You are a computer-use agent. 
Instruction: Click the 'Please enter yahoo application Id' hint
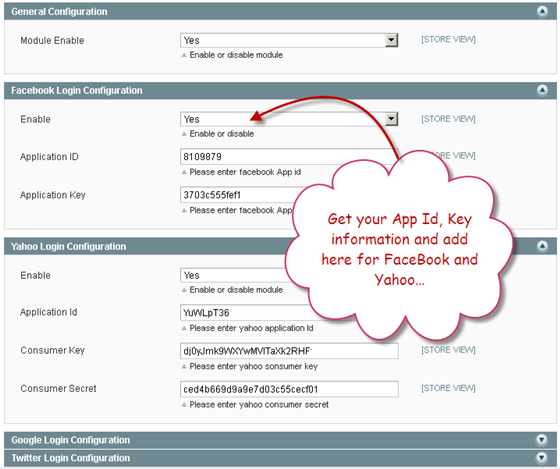tap(251, 328)
